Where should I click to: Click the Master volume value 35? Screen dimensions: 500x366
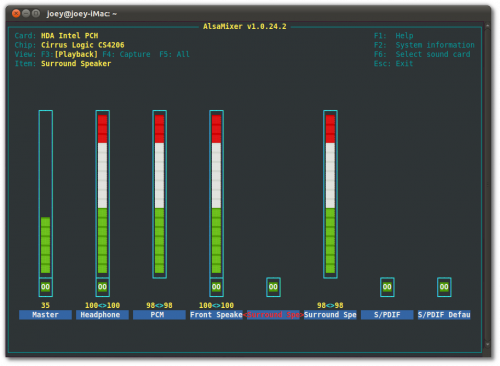[x=45, y=305]
